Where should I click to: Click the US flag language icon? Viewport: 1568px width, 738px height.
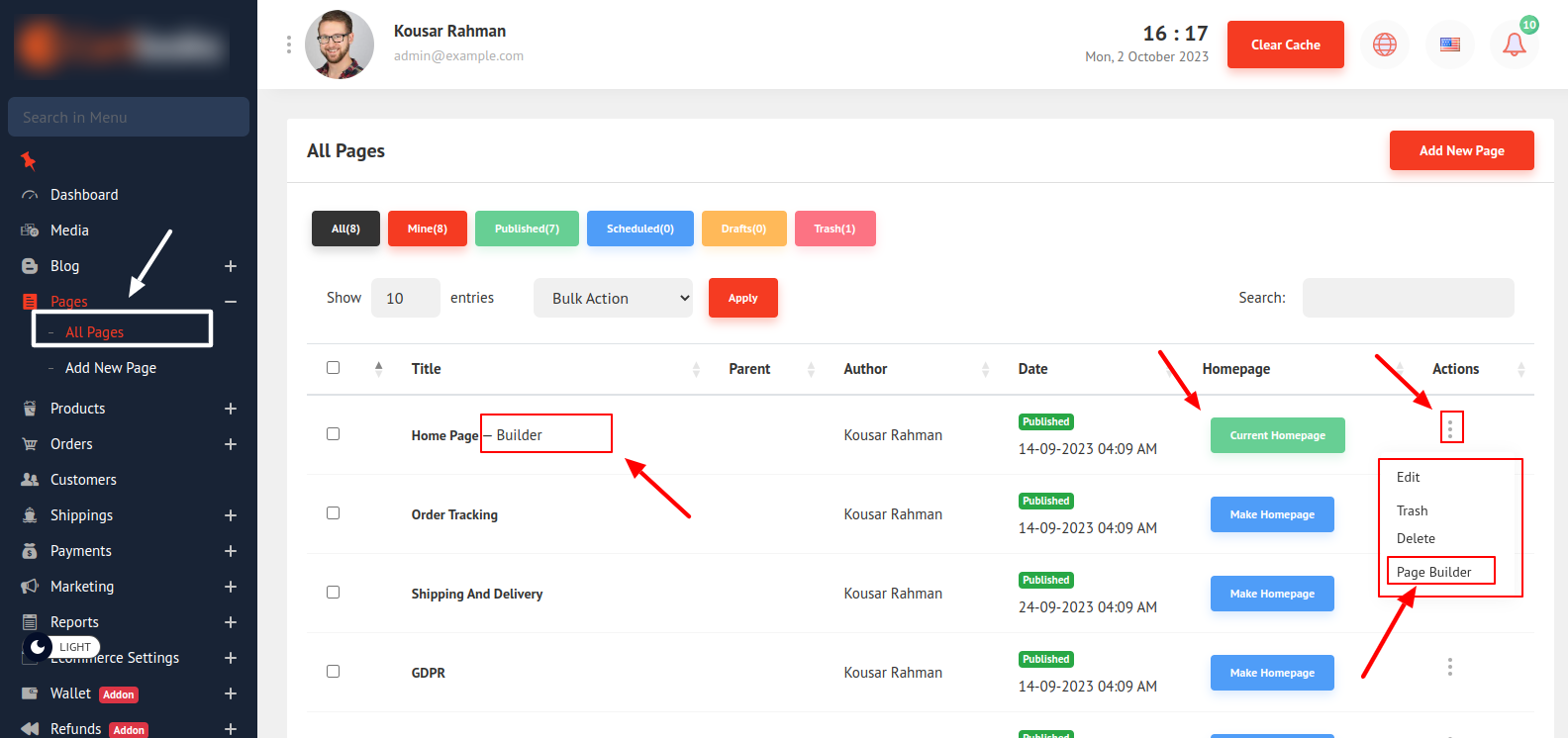pos(1449,45)
